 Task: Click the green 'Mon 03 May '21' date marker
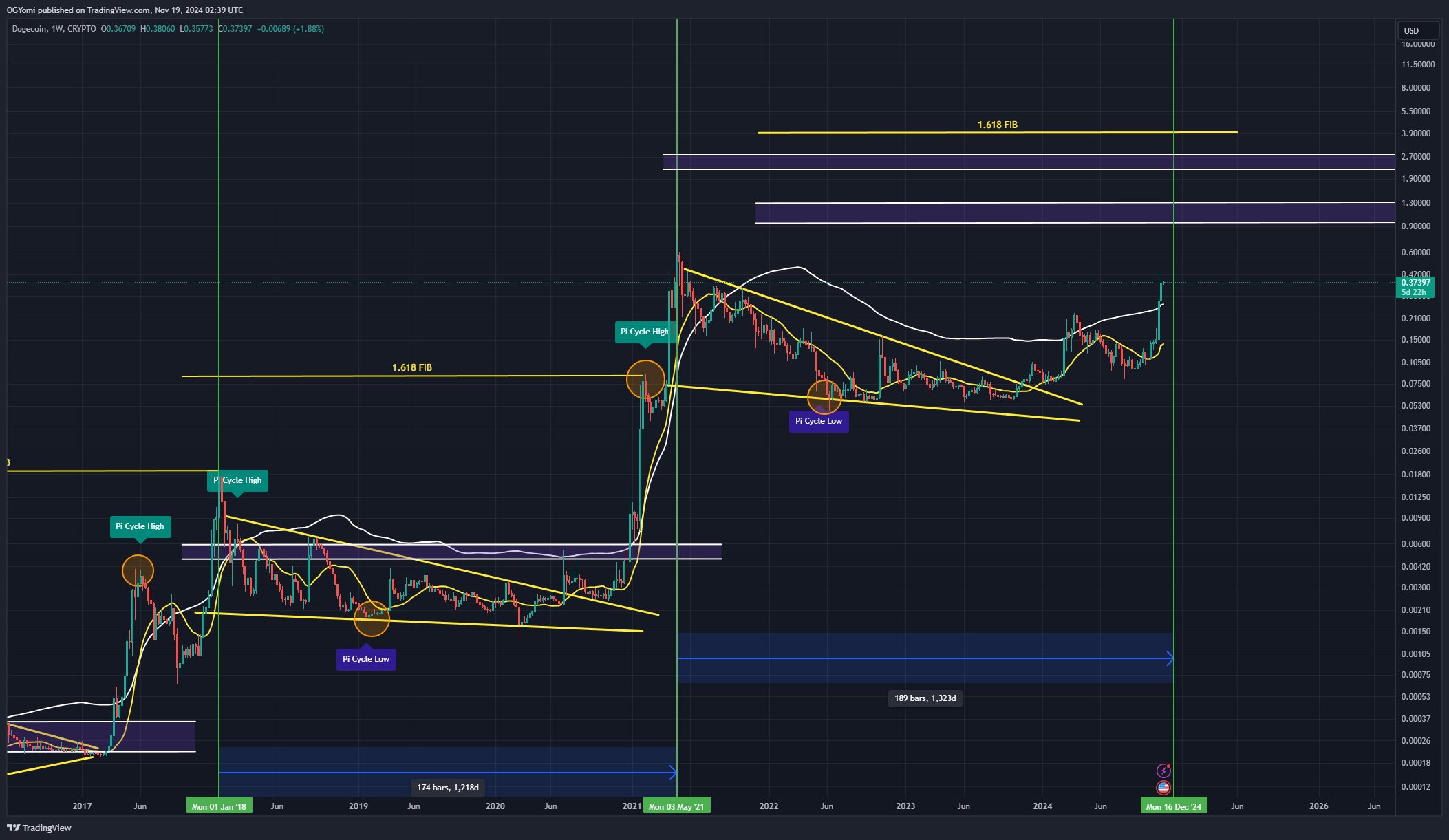[677, 806]
